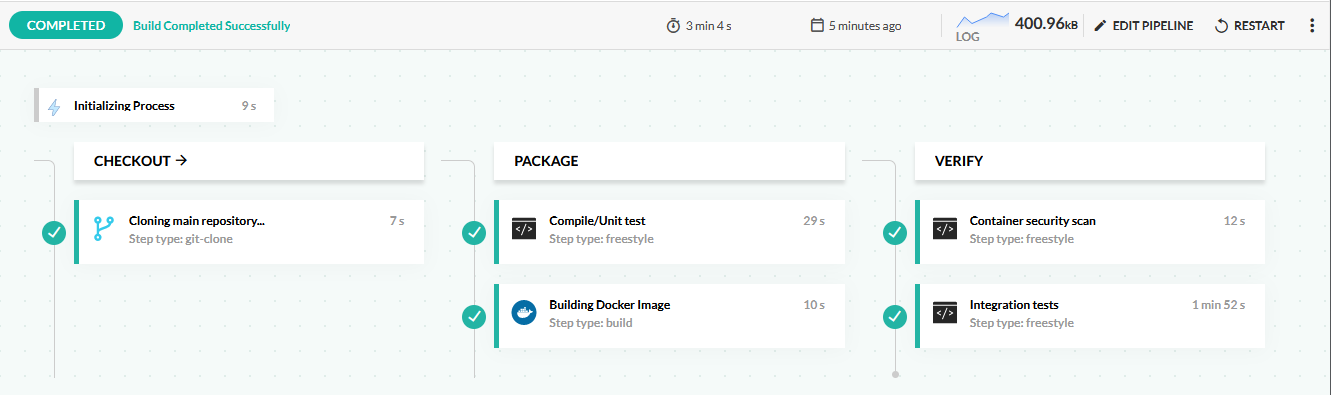Click the Docker whale icon
1331x395 pixels.
[524, 313]
